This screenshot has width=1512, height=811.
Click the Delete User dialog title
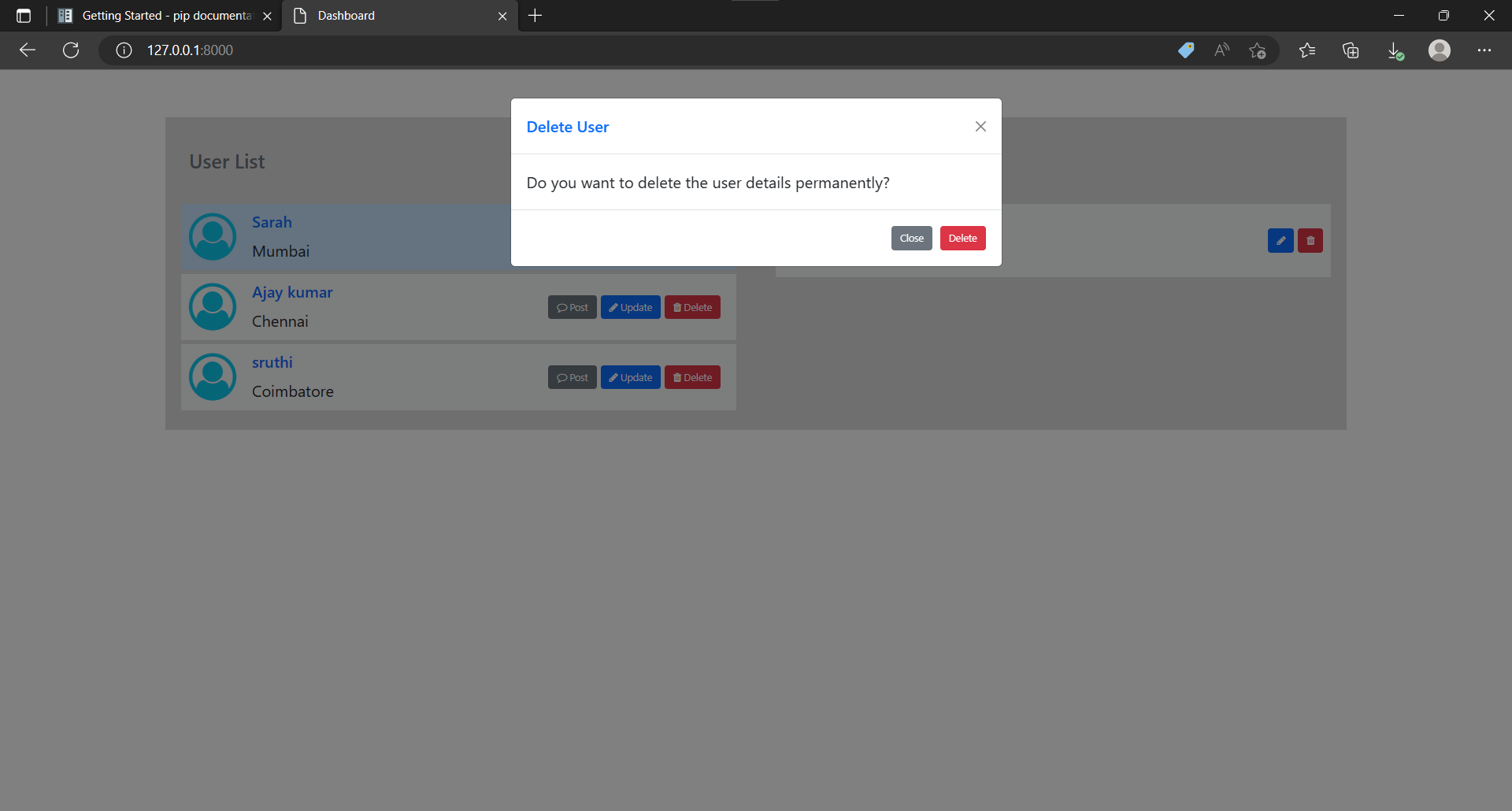(567, 127)
